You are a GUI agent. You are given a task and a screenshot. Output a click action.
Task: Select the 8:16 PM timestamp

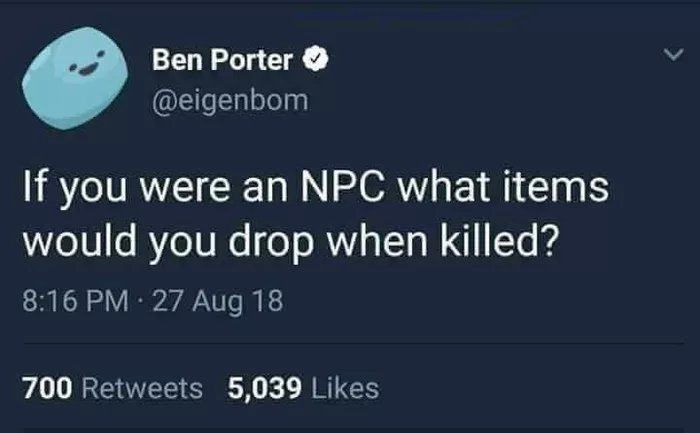[75, 300]
